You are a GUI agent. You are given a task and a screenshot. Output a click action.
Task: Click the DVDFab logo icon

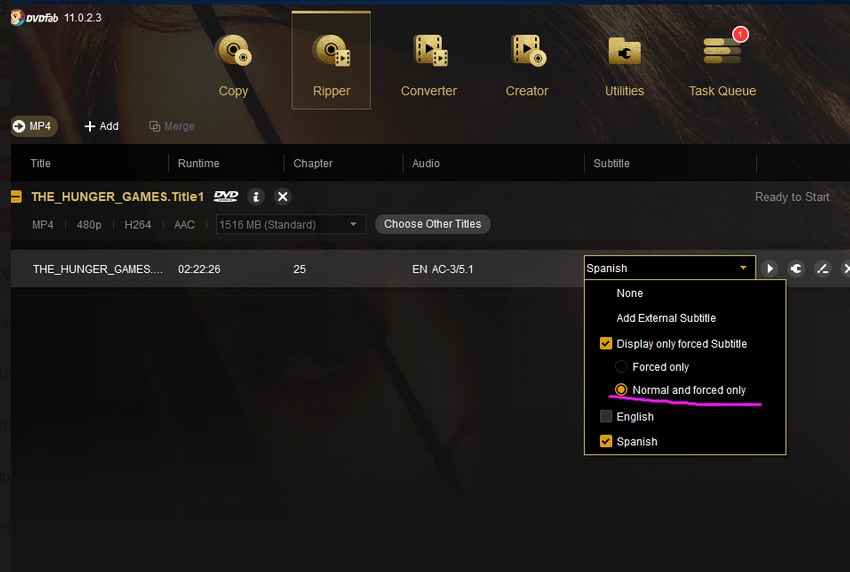[x=17, y=17]
